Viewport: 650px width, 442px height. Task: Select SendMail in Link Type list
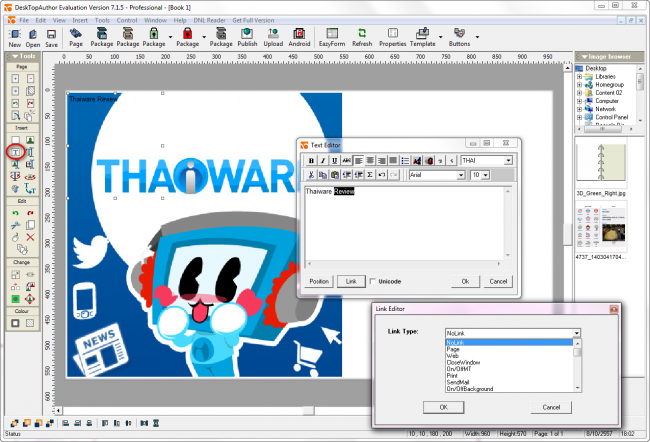pyautogui.click(x=458, y=382)
